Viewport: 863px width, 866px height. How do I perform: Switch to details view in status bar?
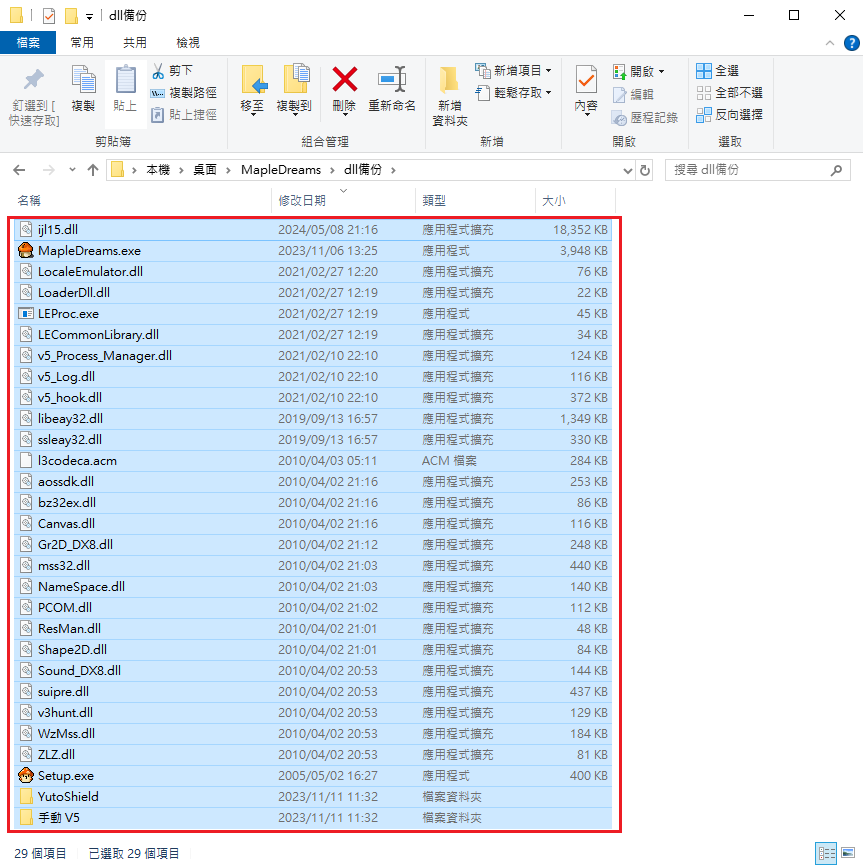[x=827, y=853]
